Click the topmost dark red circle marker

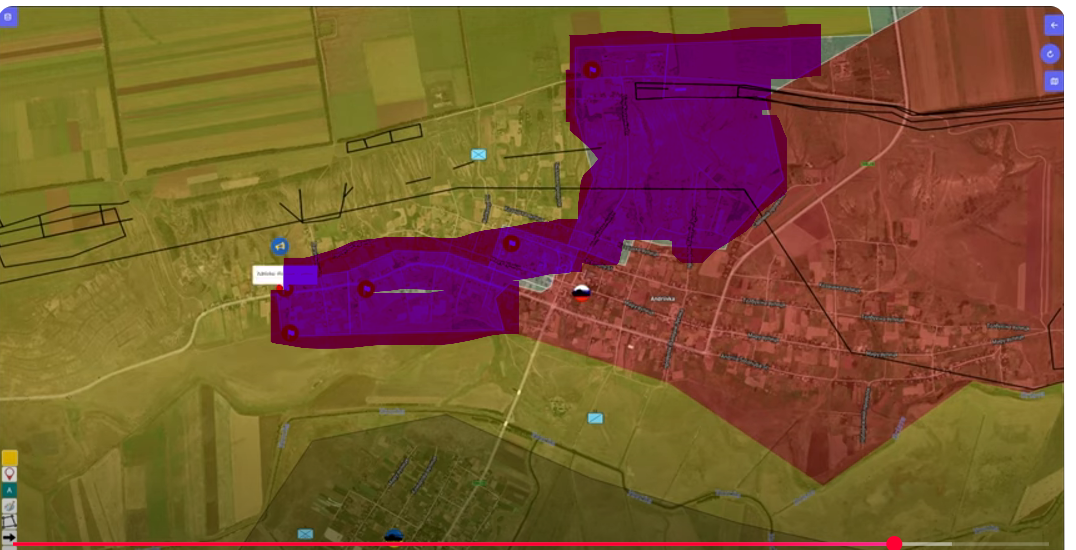pyautogui.click(x=592, y=70)
